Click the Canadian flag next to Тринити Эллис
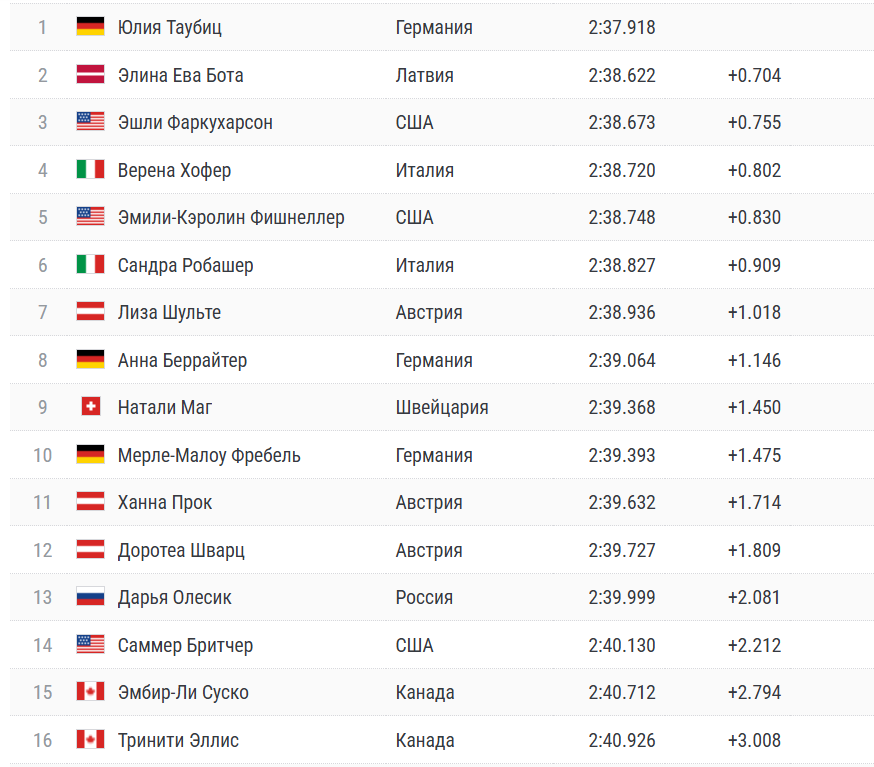Image resolution: width=874 pixels, height=767 pixels. [90, 740]
